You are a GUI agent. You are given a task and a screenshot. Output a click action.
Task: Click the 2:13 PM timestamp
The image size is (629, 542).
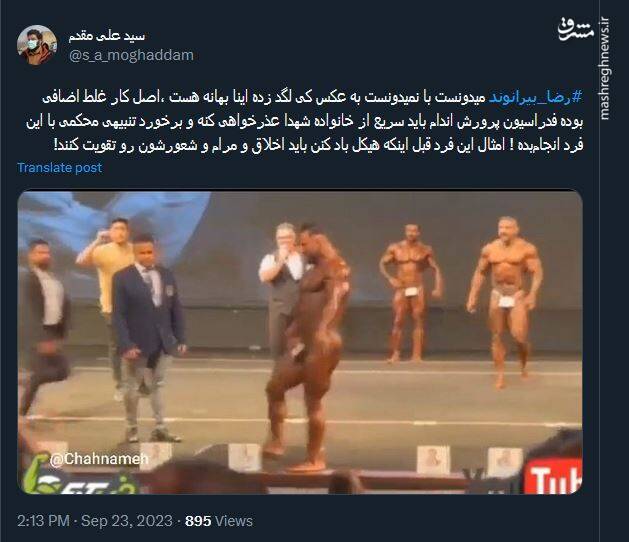(43, 521)
